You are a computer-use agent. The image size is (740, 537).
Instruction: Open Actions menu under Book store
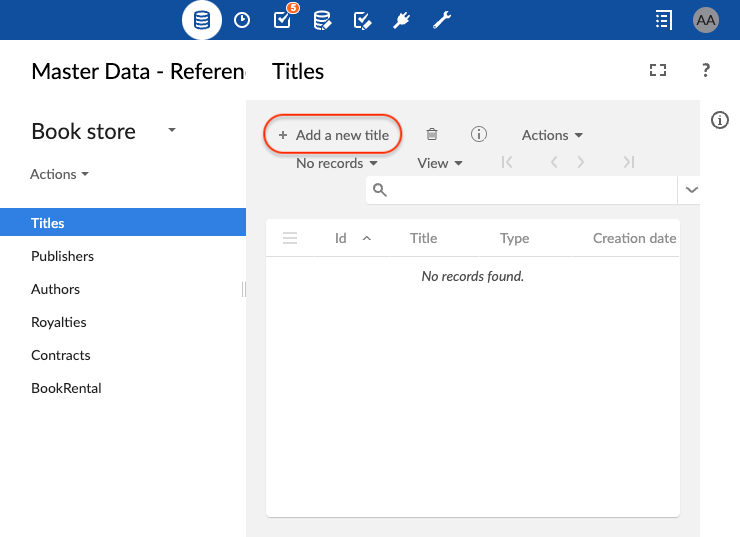pyautogui.click(x=59, y=174)
